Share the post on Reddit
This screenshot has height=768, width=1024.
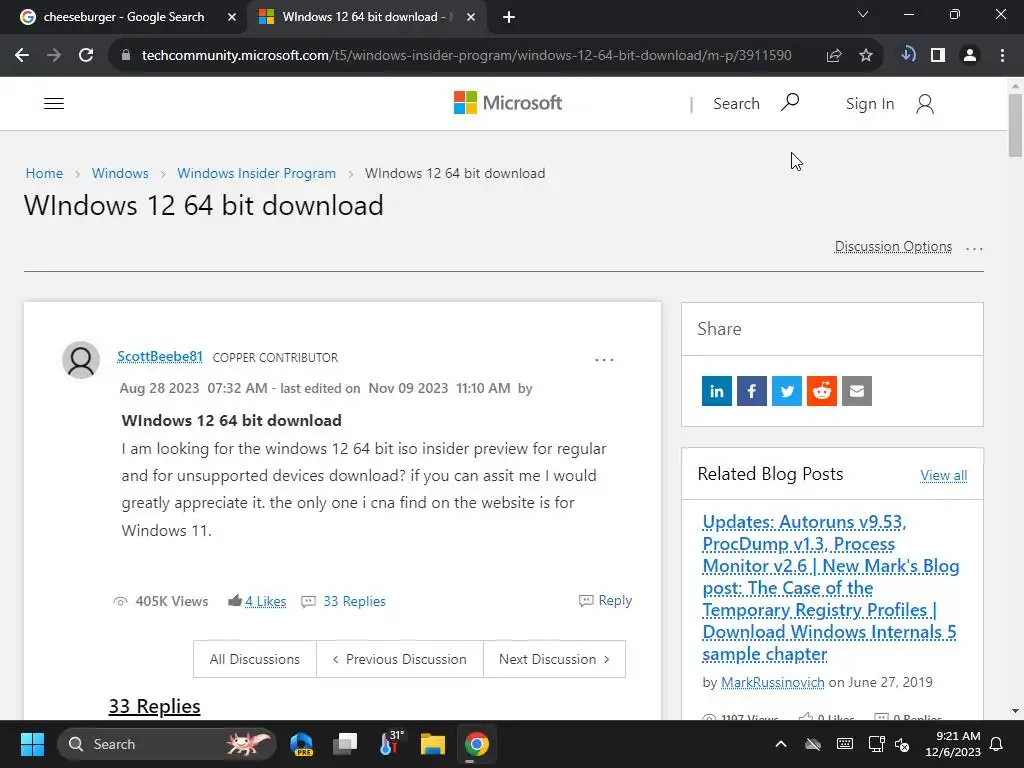coord(822,391)
